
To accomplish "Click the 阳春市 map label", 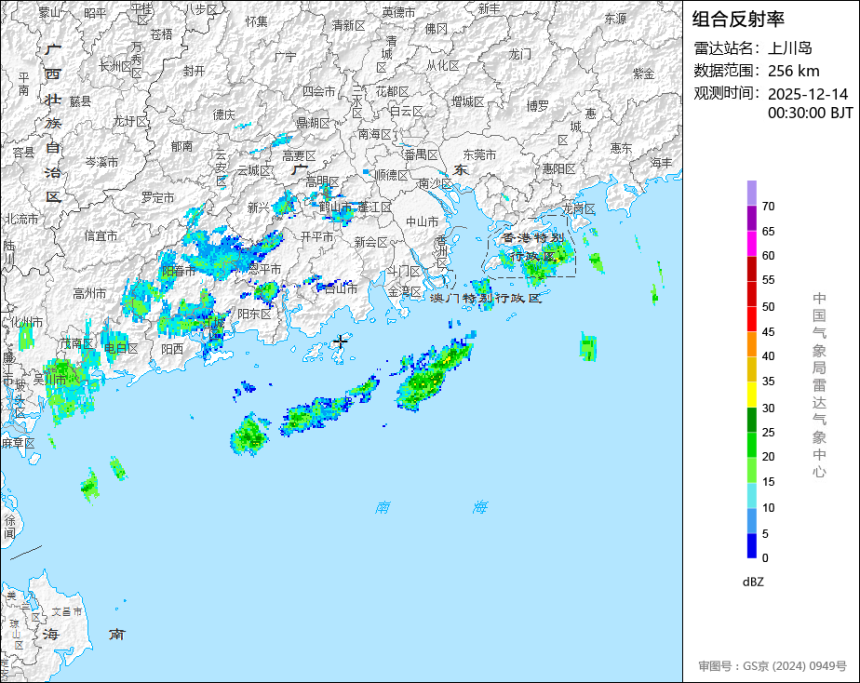I will point(179,270).
